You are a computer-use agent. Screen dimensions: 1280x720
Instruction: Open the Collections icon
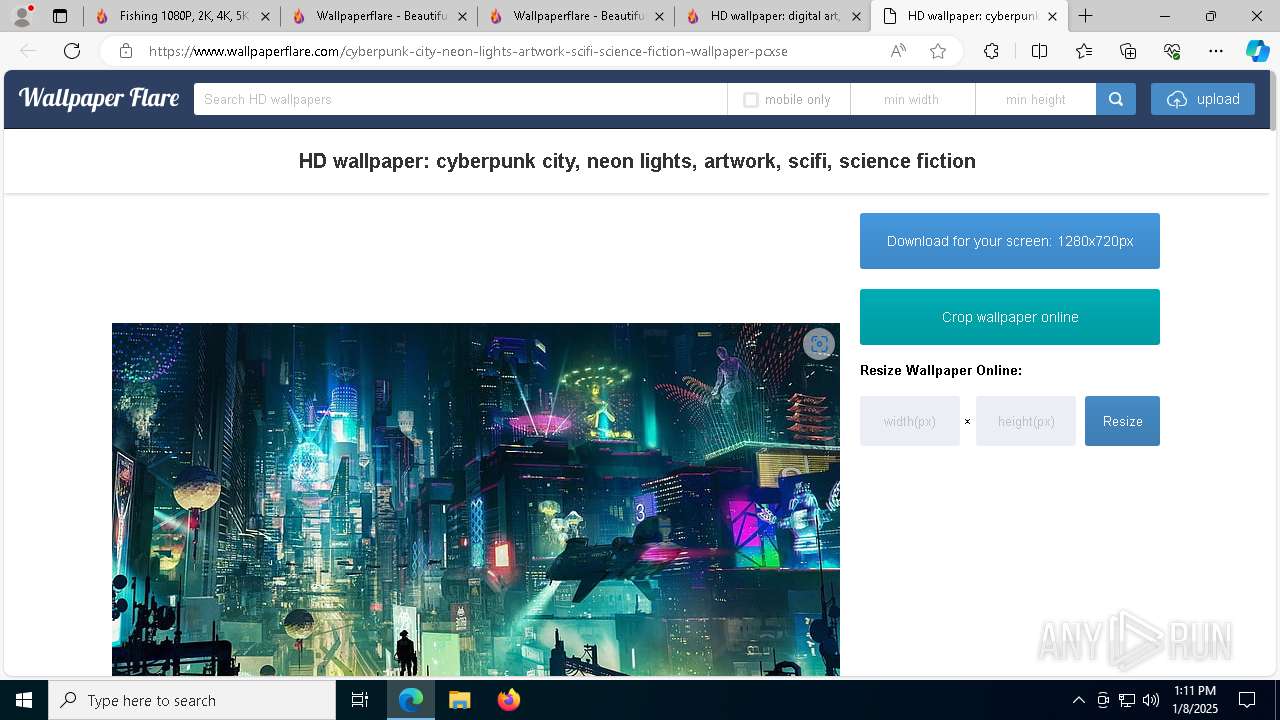[x=1128, y=51]
